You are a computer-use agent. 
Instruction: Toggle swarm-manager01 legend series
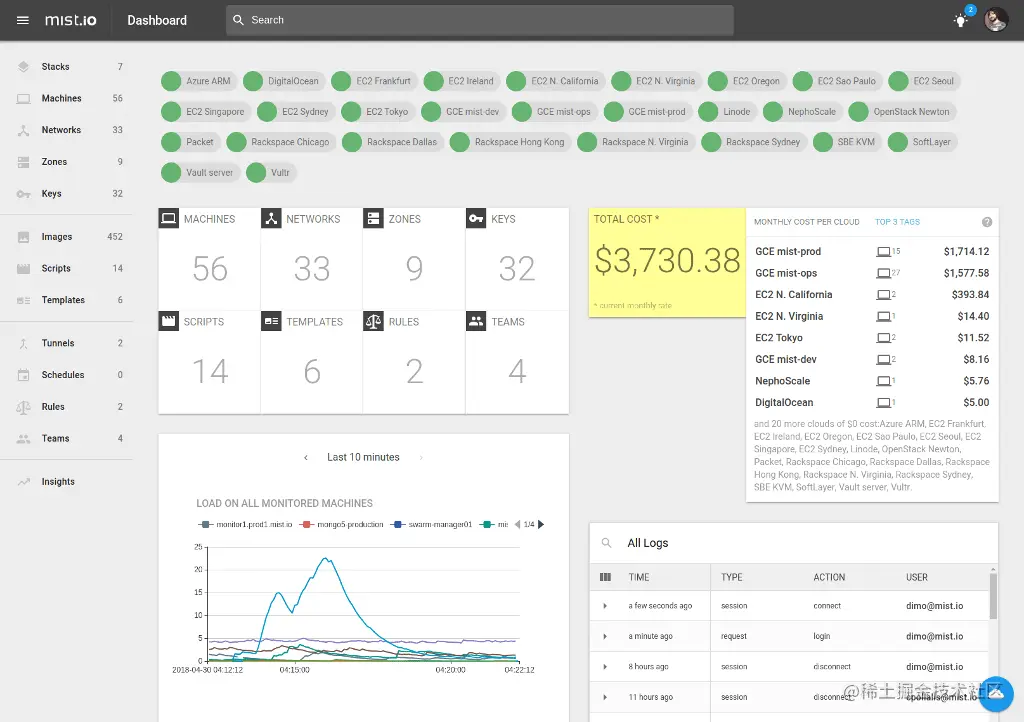point(431,524)
